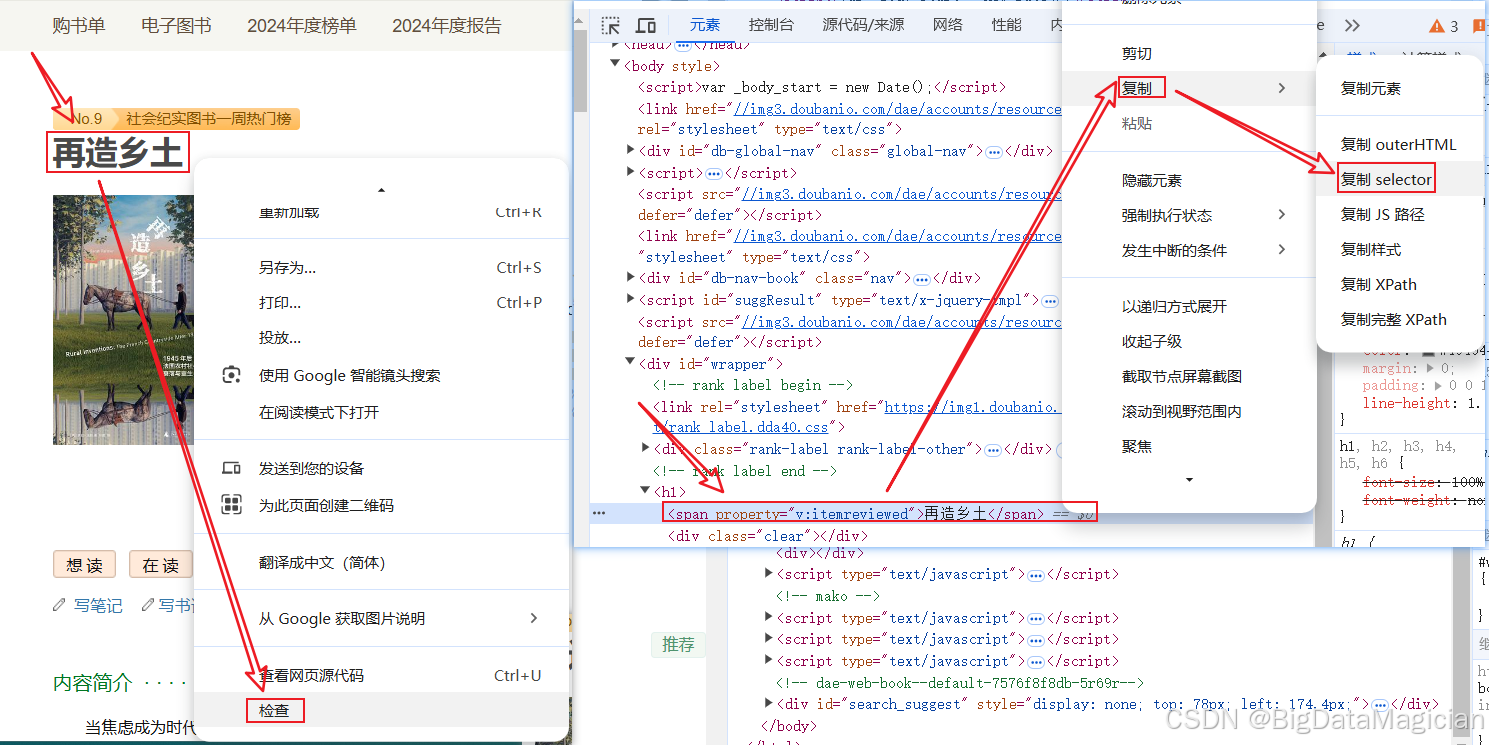
Task: Expand the ellipsis badge in rank-label div
Action: (x=994, y=450)
